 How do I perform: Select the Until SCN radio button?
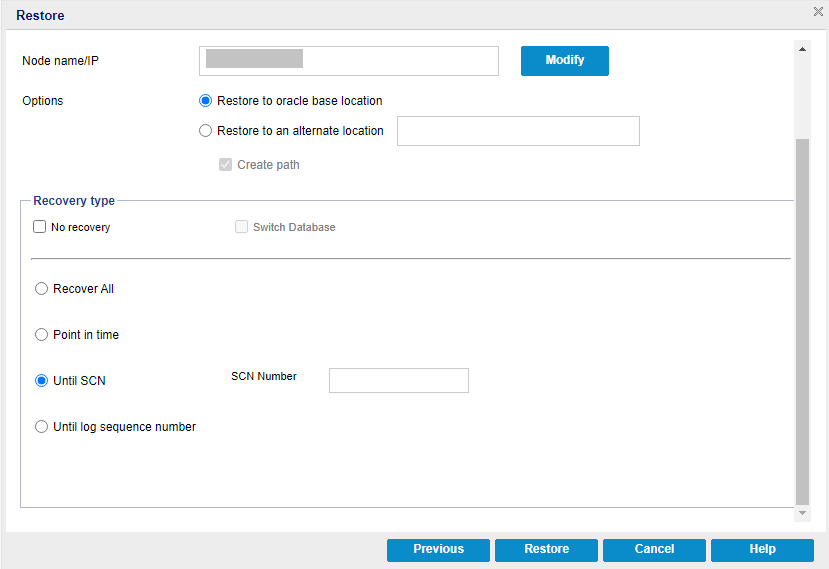[42, 381]
